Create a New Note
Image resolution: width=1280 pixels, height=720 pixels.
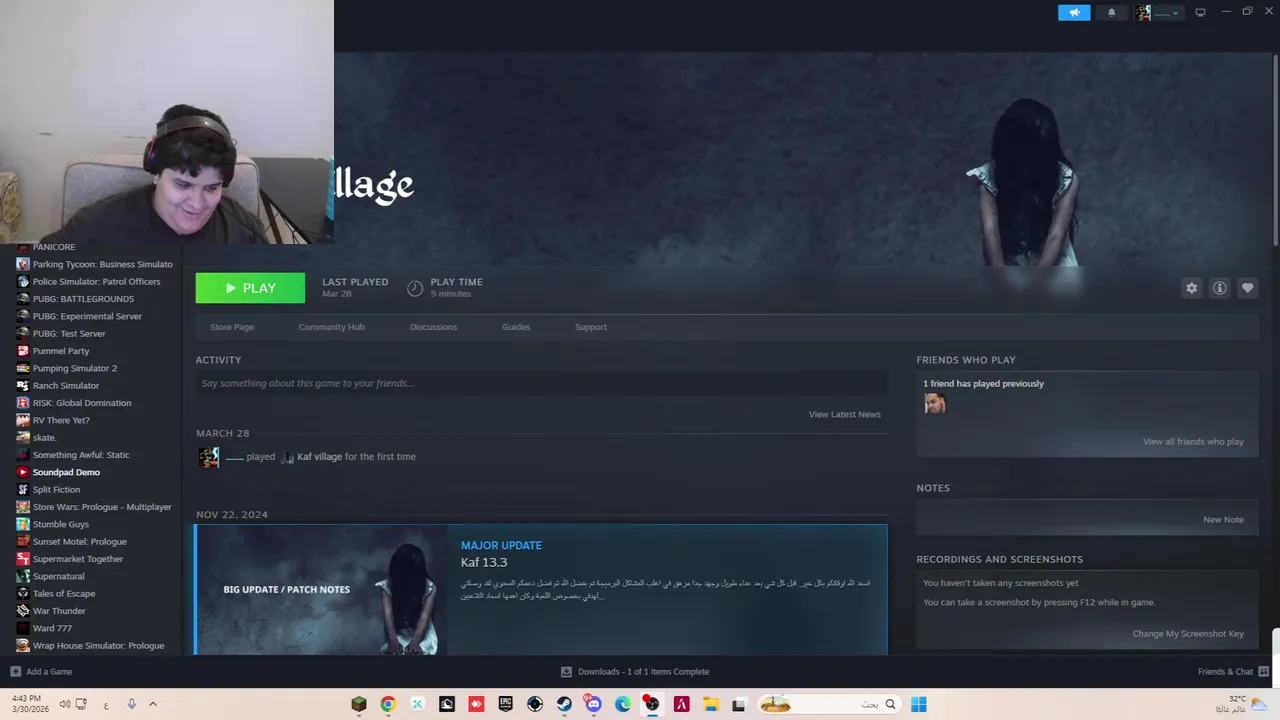pyautogui.click(x=1223, y=520)
